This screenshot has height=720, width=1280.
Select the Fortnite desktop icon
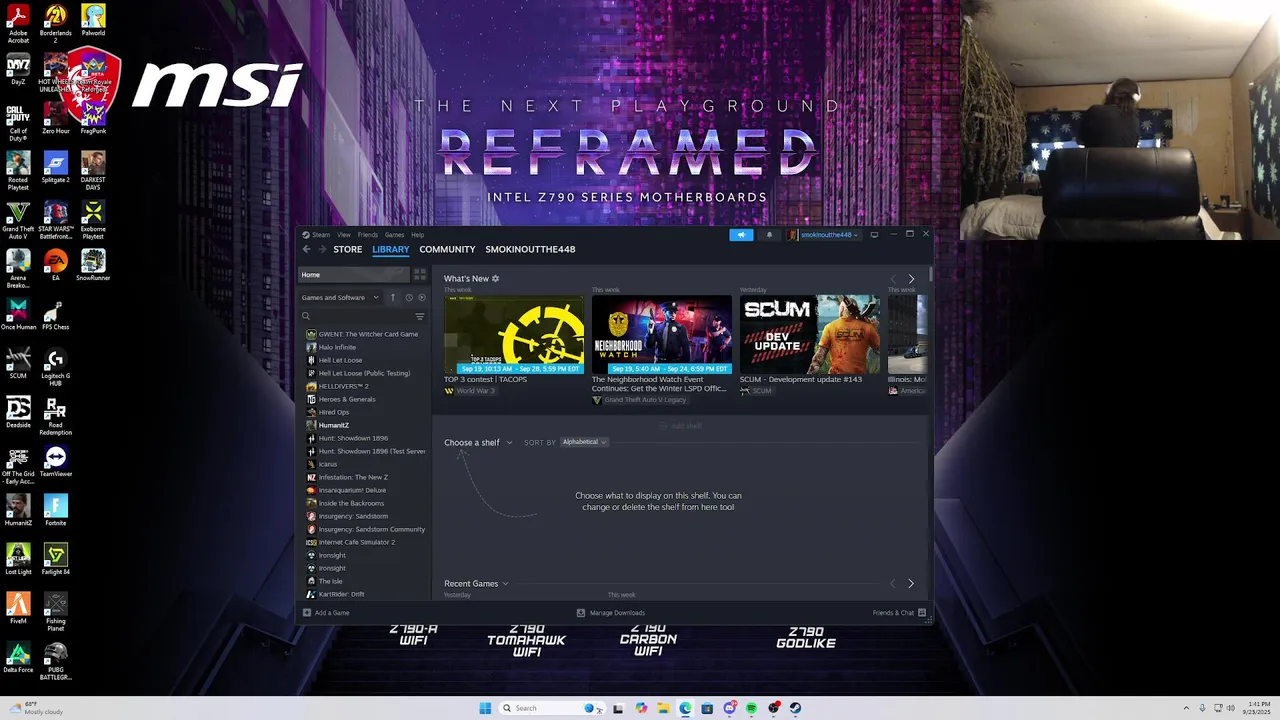(x=56, y=510)
